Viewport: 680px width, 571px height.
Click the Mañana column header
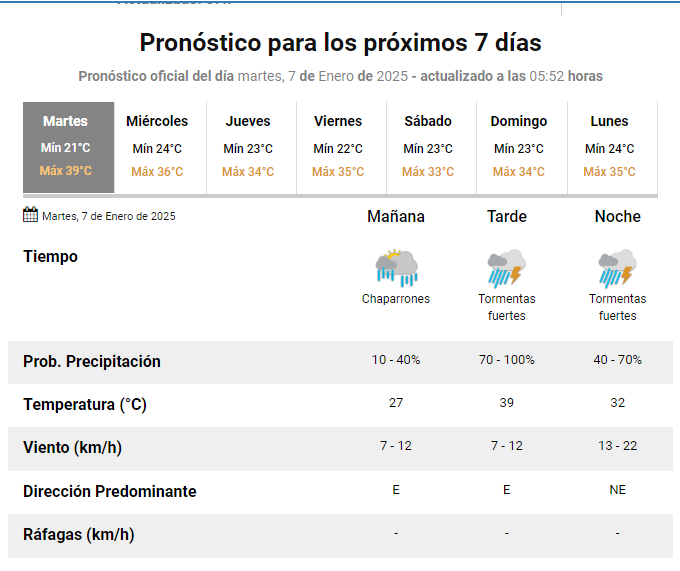(396, 217)
